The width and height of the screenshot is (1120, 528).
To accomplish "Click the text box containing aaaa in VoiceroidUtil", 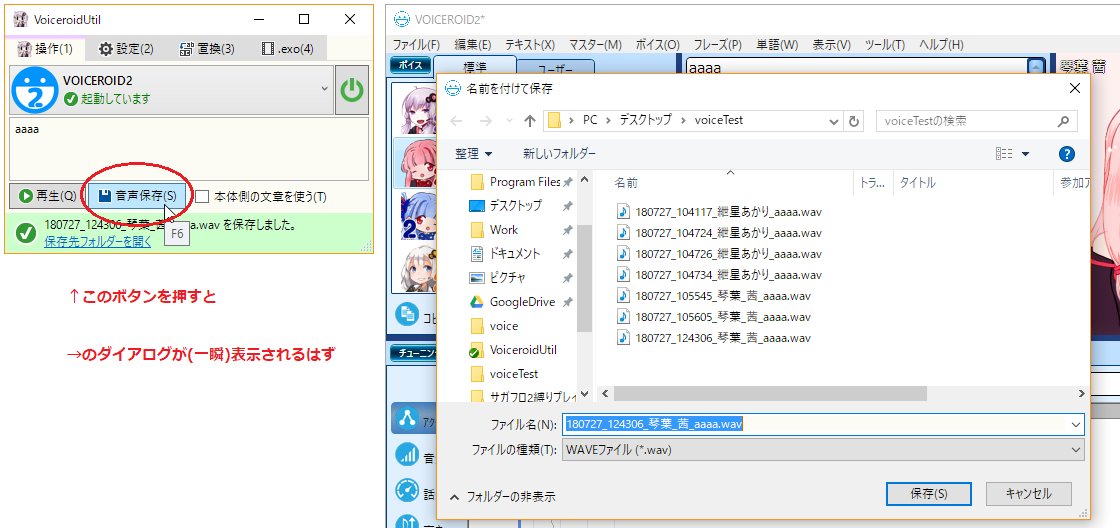I will point(189,149).
